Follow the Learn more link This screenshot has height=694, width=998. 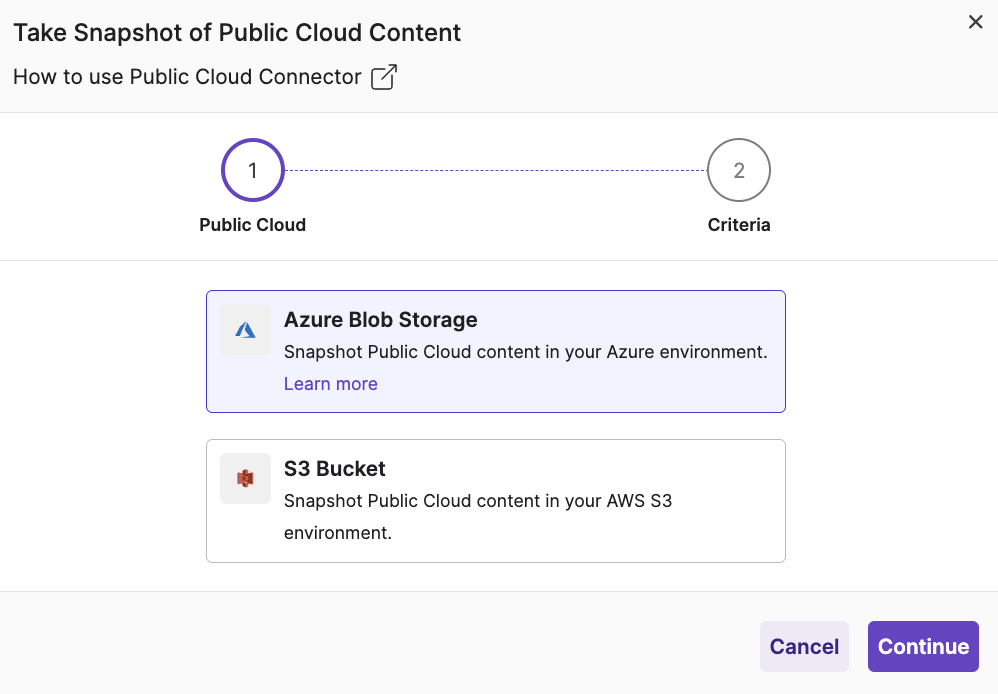330,384
